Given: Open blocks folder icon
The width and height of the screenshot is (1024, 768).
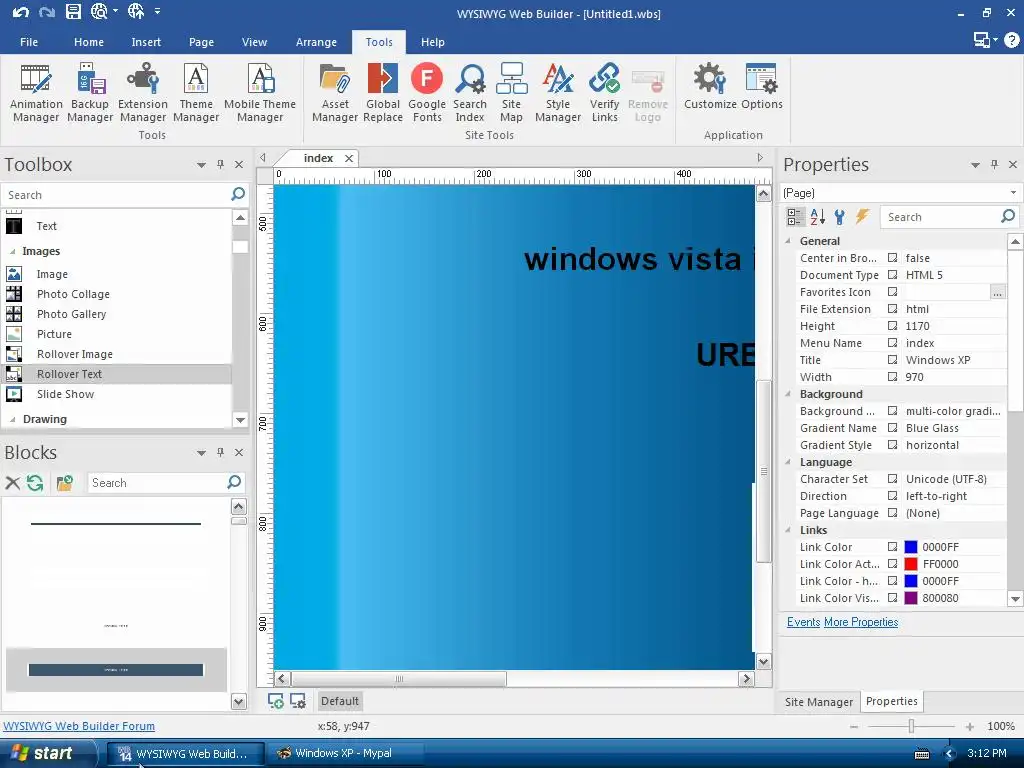Looking at the screenshot, I should pos(65,483).
